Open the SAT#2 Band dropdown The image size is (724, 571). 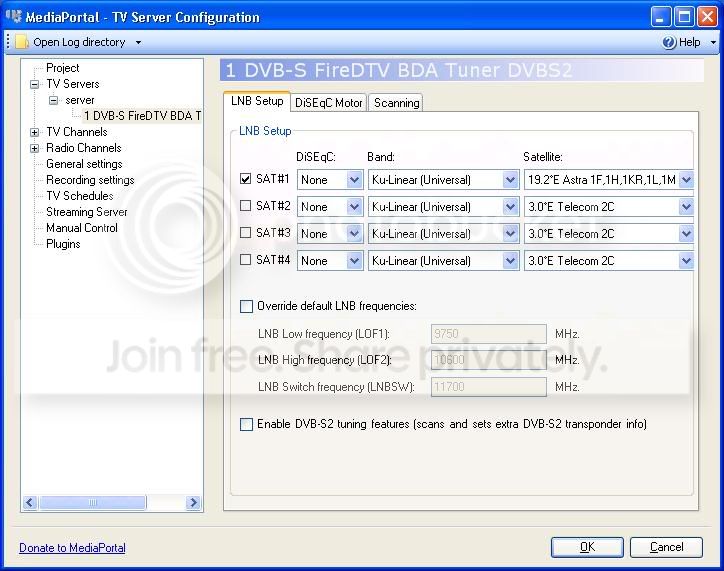(510, 206)
